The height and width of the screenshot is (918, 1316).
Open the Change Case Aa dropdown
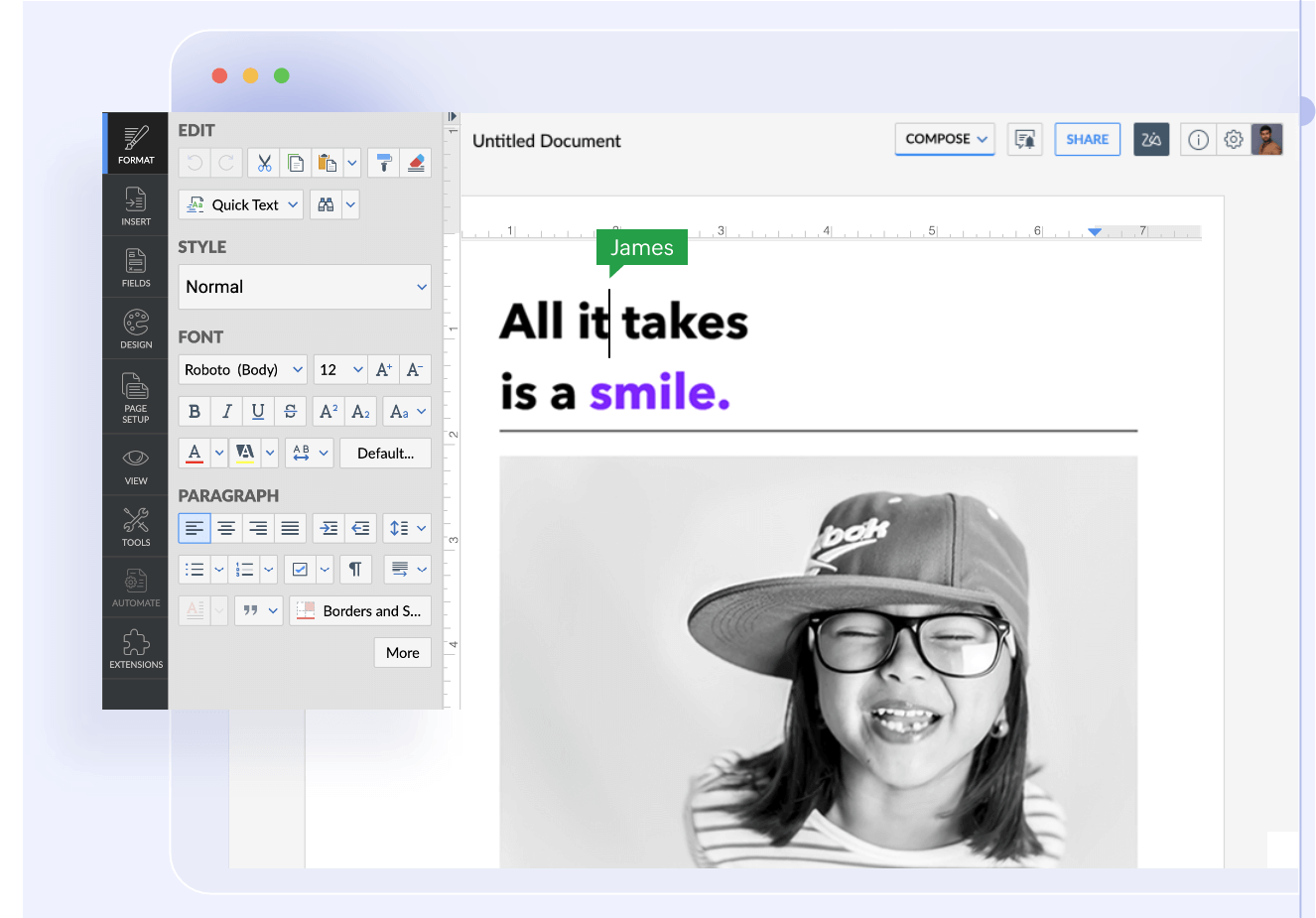click(407, 411)
